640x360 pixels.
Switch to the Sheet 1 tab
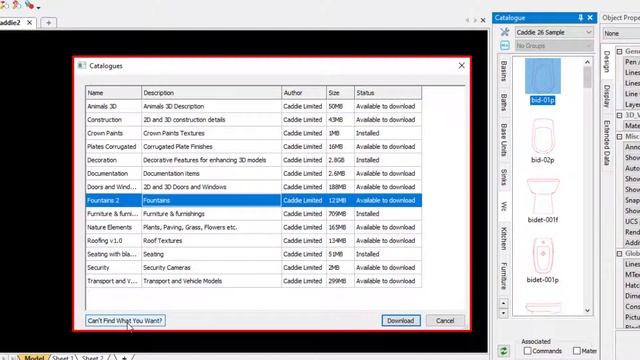(x=62, y=358)
